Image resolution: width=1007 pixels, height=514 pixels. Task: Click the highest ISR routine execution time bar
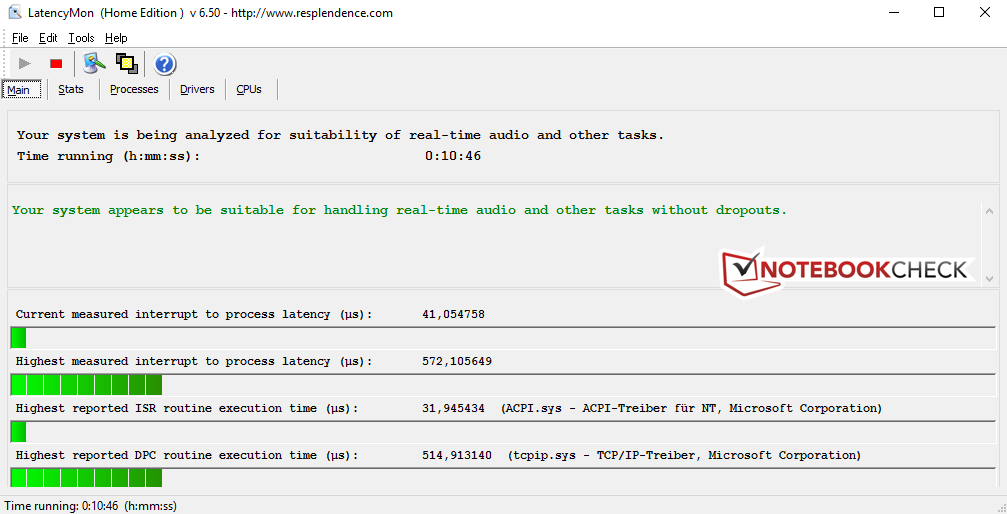click(504, 431)
